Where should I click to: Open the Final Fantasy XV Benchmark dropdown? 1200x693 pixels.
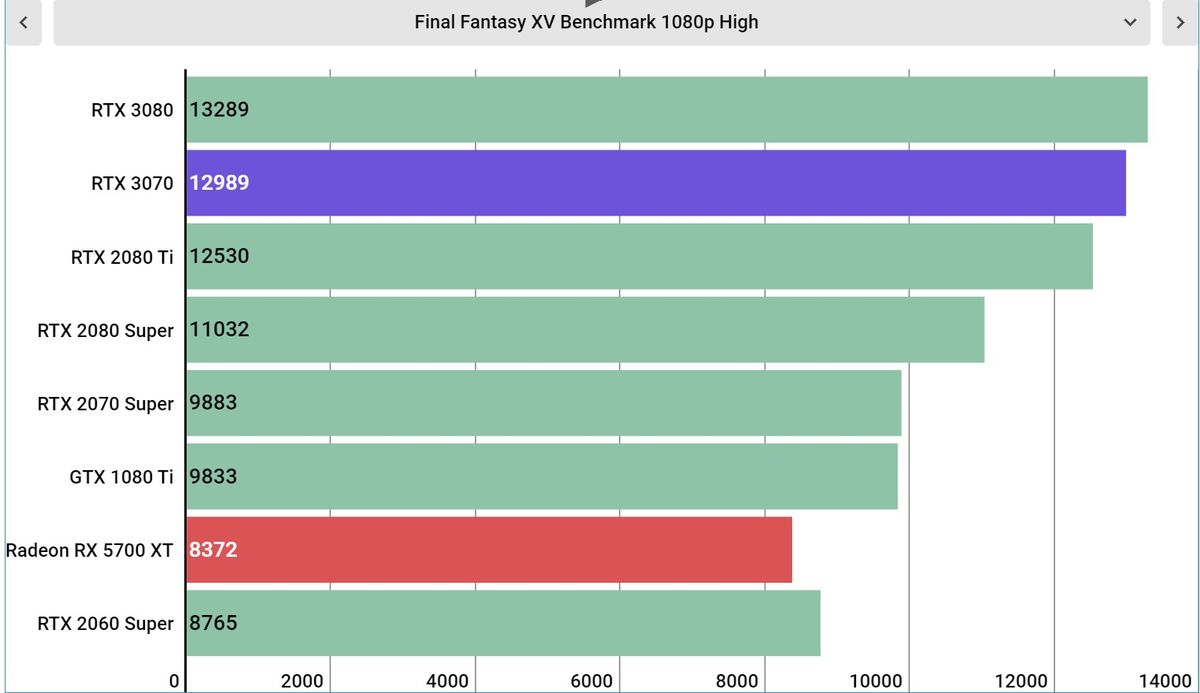pos(602,22)
